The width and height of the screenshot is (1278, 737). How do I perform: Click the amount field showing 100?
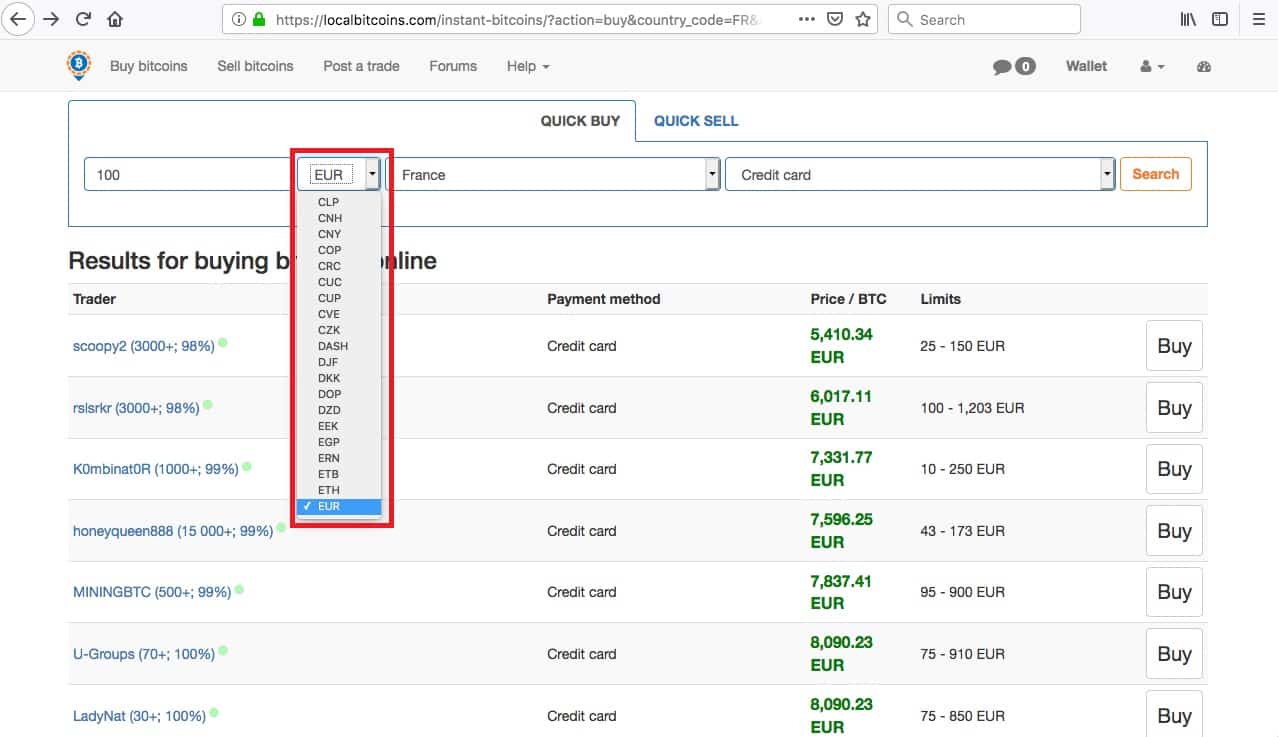coord(189,174)
